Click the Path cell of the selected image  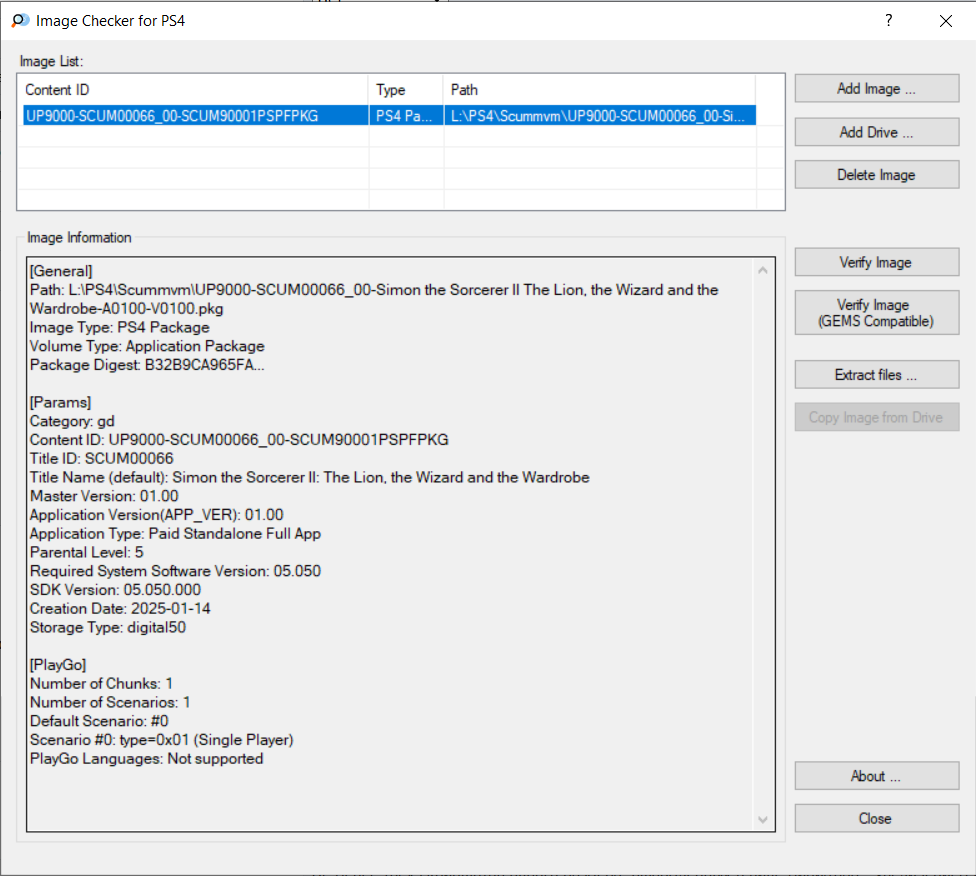pos(599,116)
